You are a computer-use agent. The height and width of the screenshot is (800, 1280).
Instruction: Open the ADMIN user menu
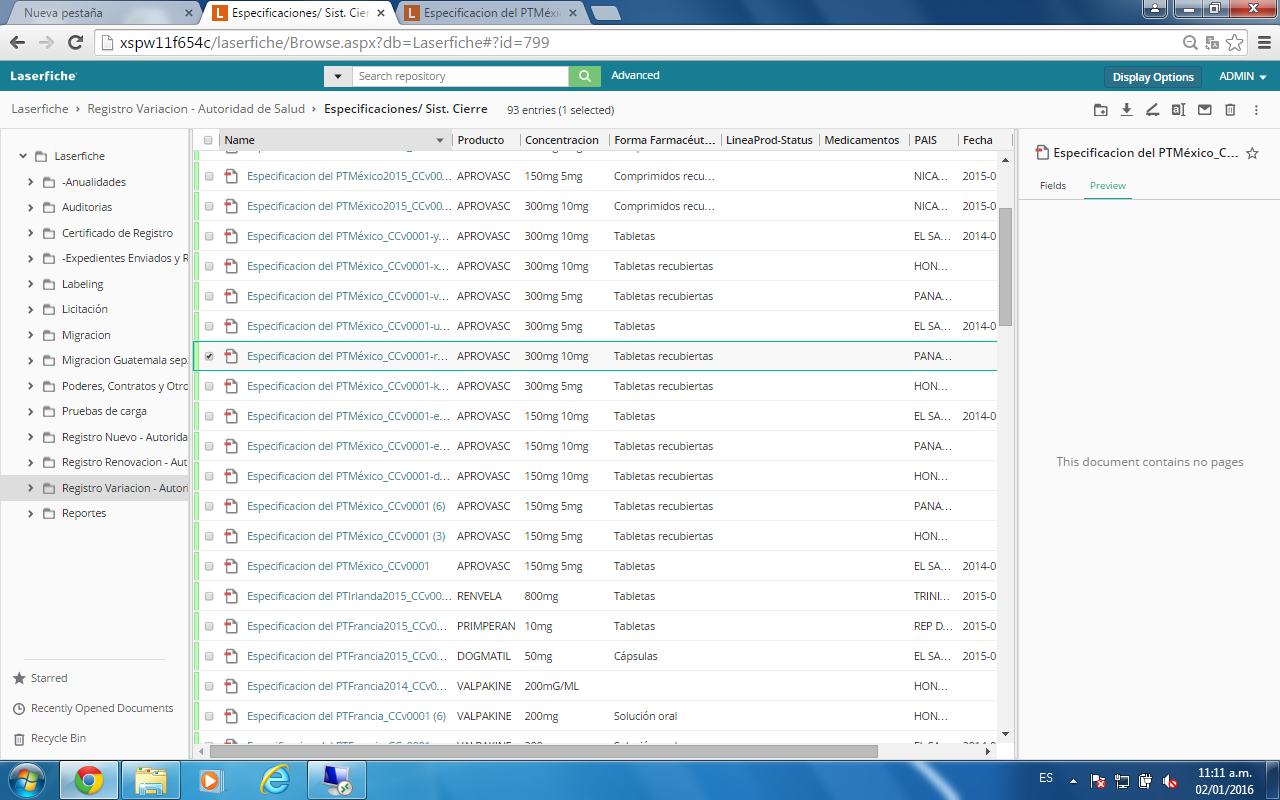click(x=1243, y=76)
